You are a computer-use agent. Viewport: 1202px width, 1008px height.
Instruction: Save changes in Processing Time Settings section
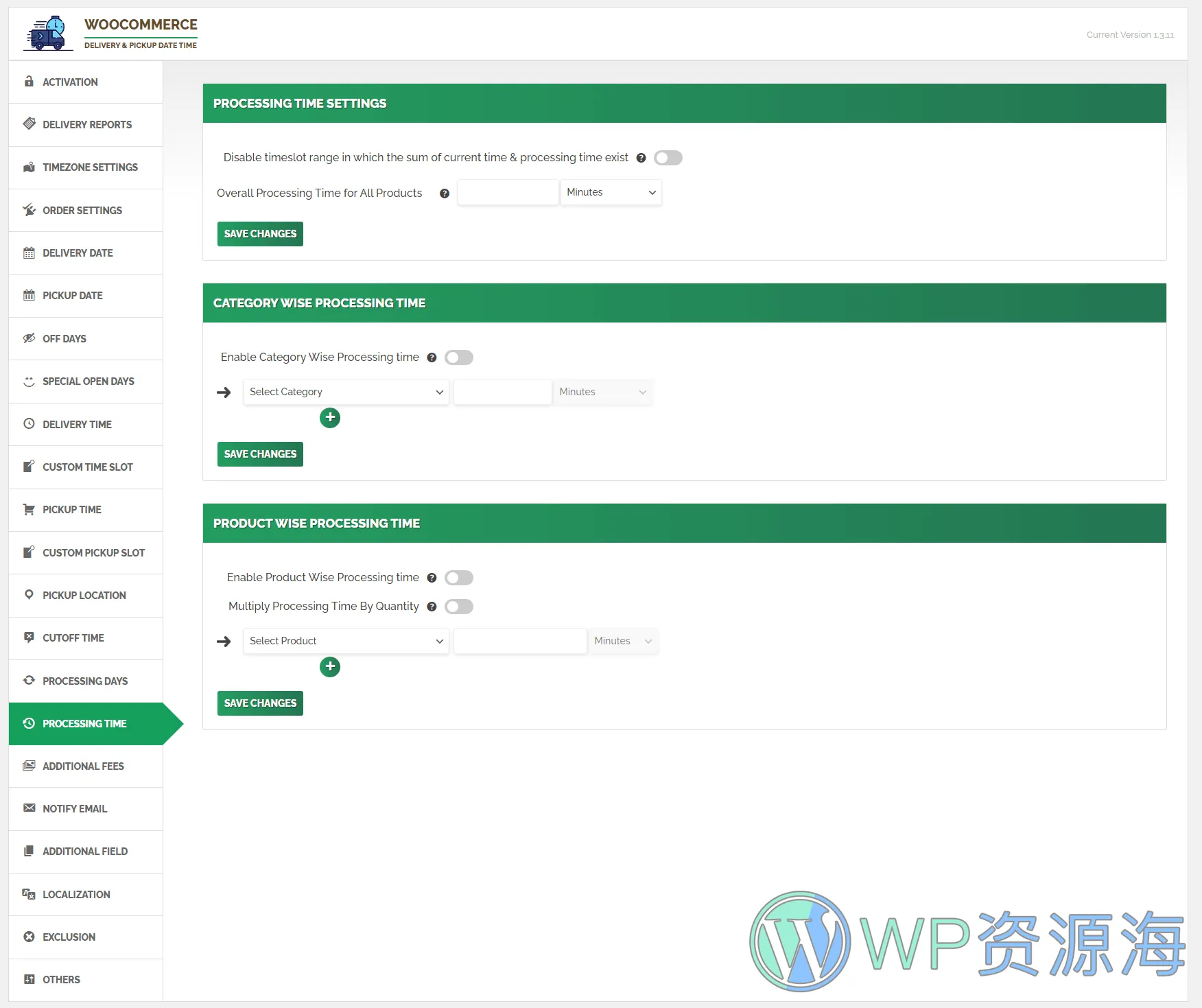click(x=260, y=234)
